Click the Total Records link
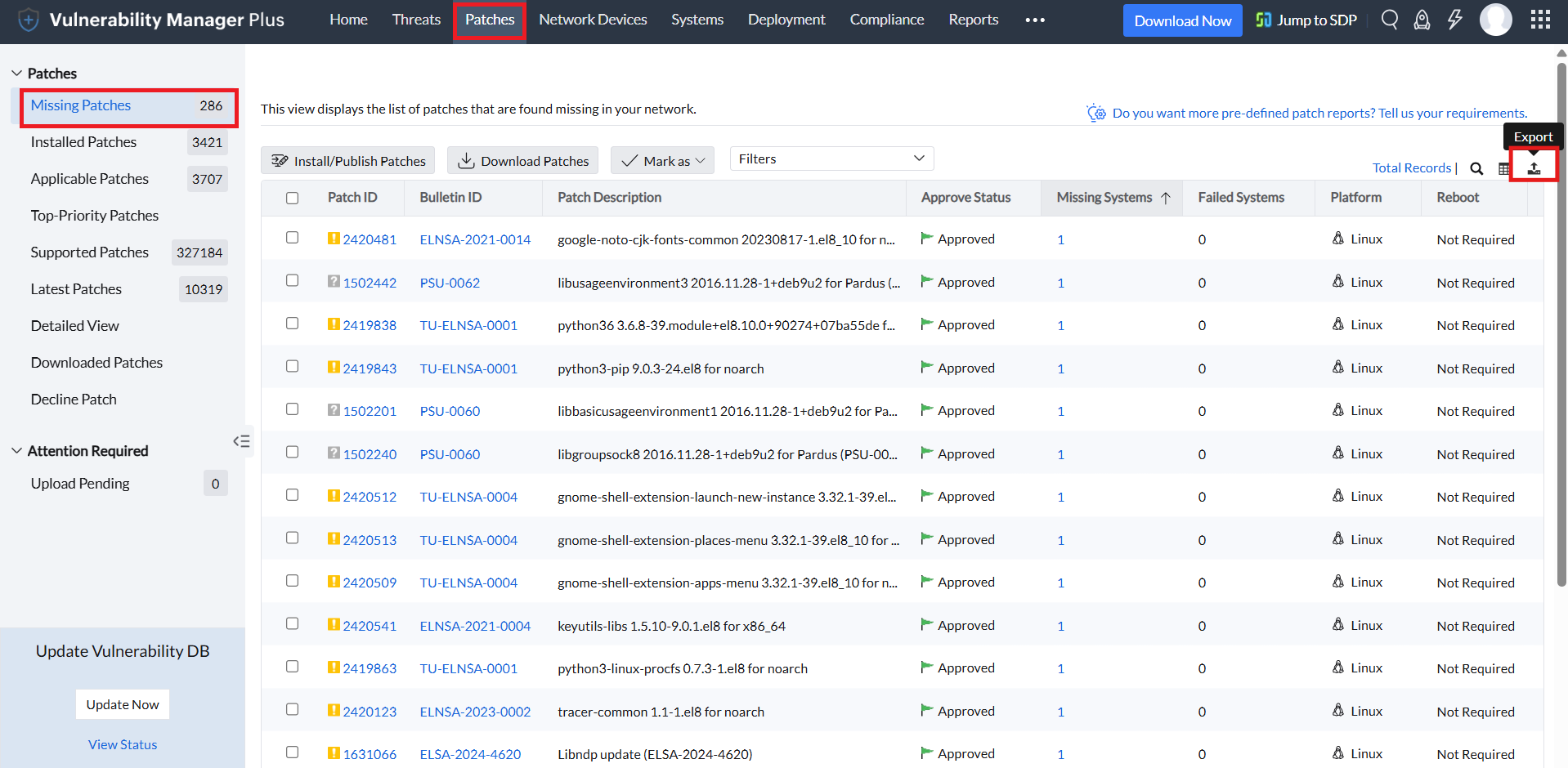Image resolution: width=1568 pixels, height=768 pixels. 1412,167
